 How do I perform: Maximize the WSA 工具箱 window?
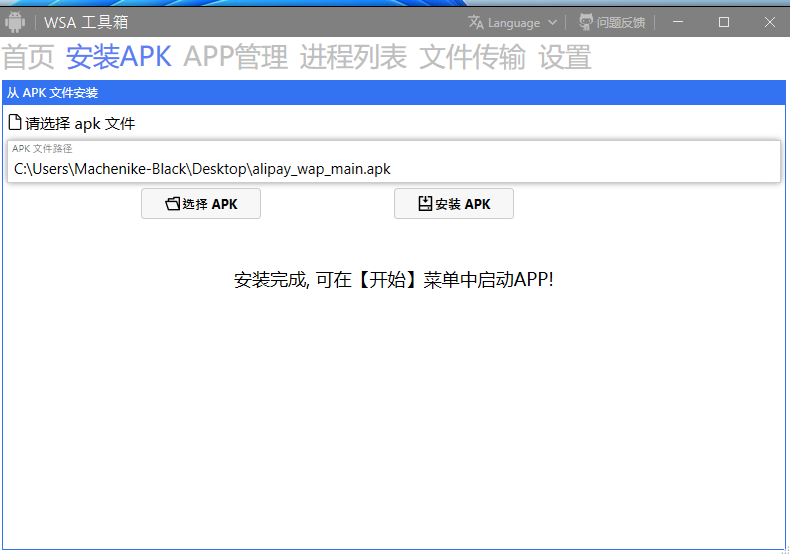pos(724,22)
